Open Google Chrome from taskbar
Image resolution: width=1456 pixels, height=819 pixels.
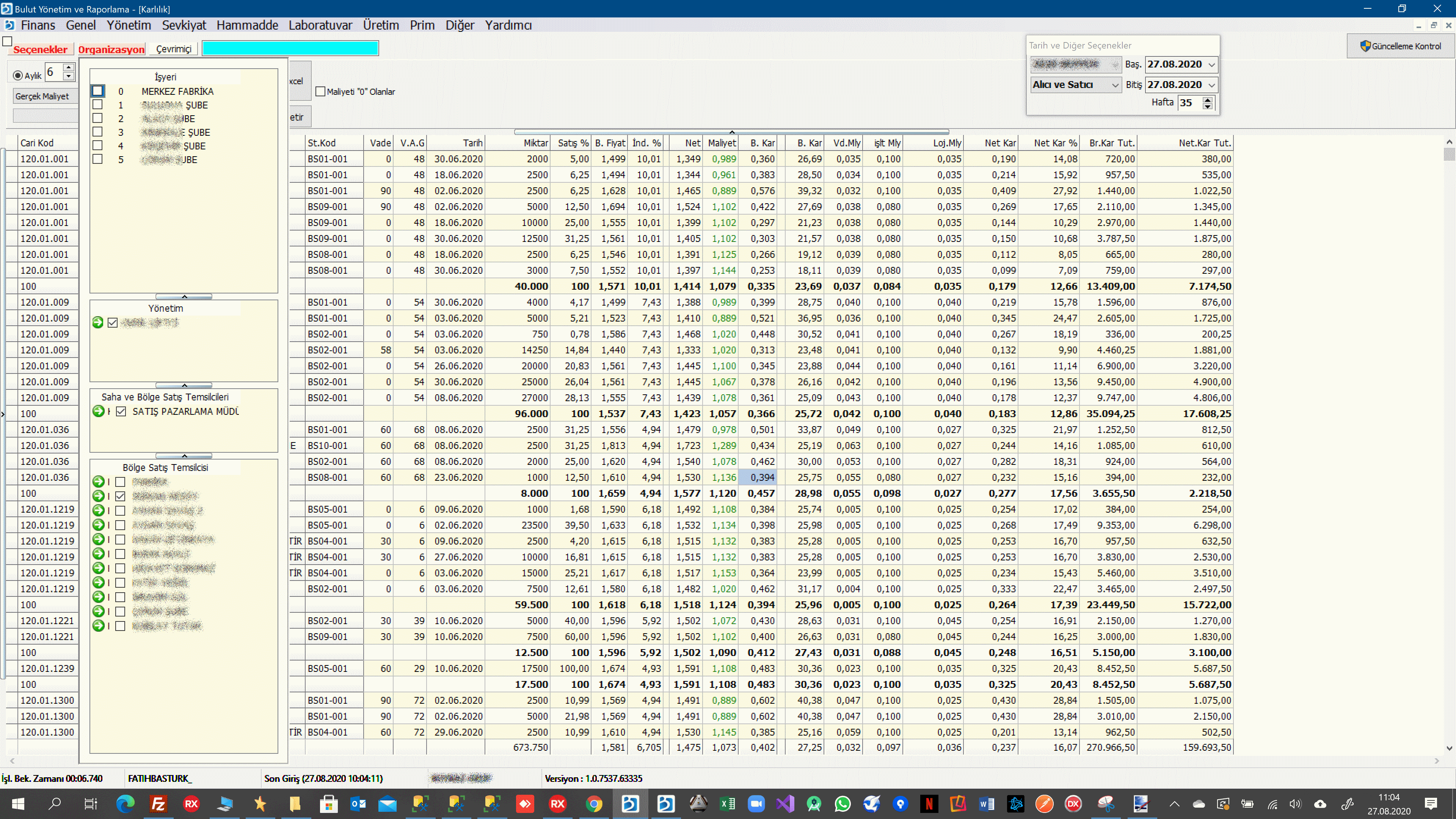[x=593, y=804]
